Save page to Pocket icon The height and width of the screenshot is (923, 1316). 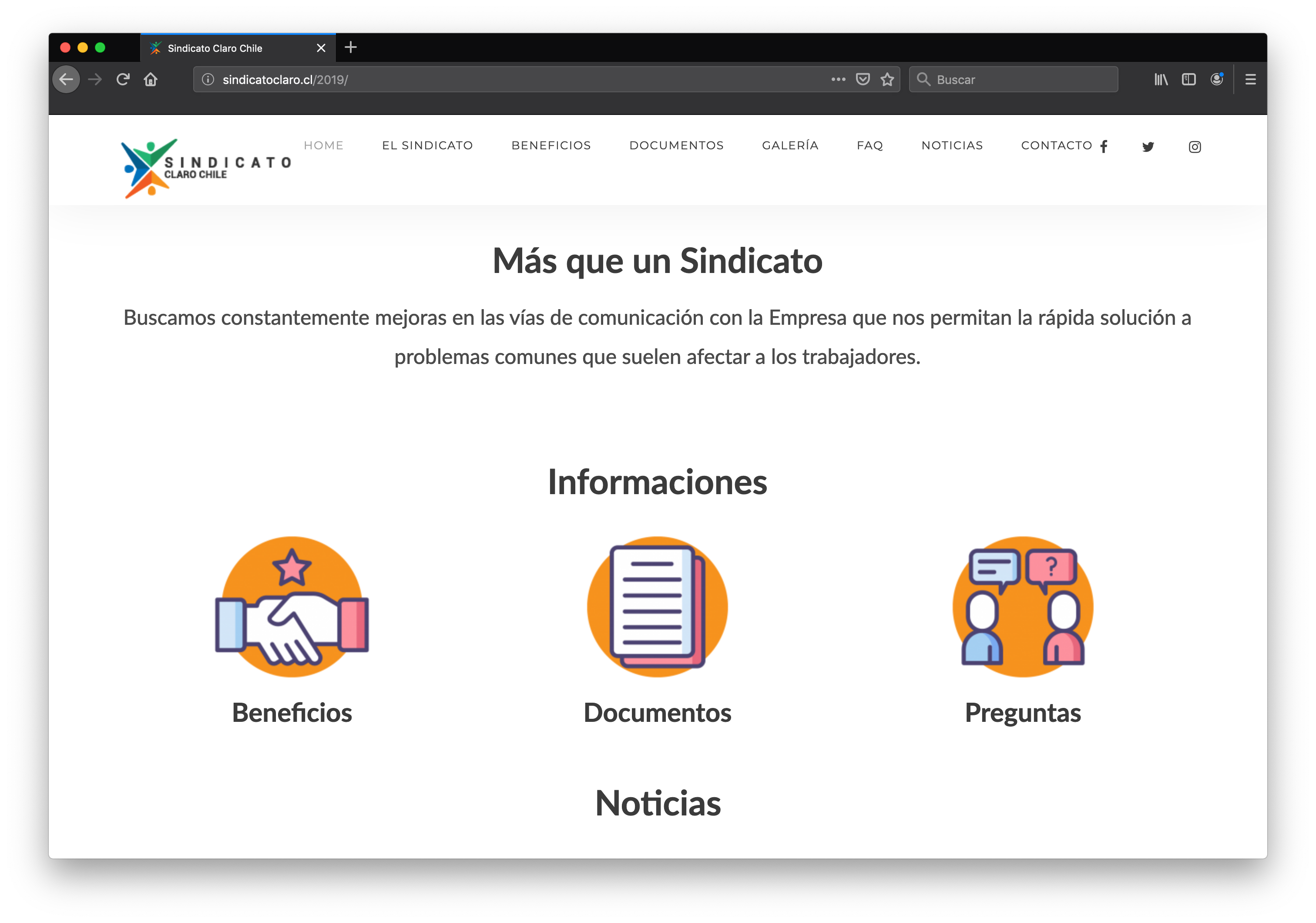[863, 80]
